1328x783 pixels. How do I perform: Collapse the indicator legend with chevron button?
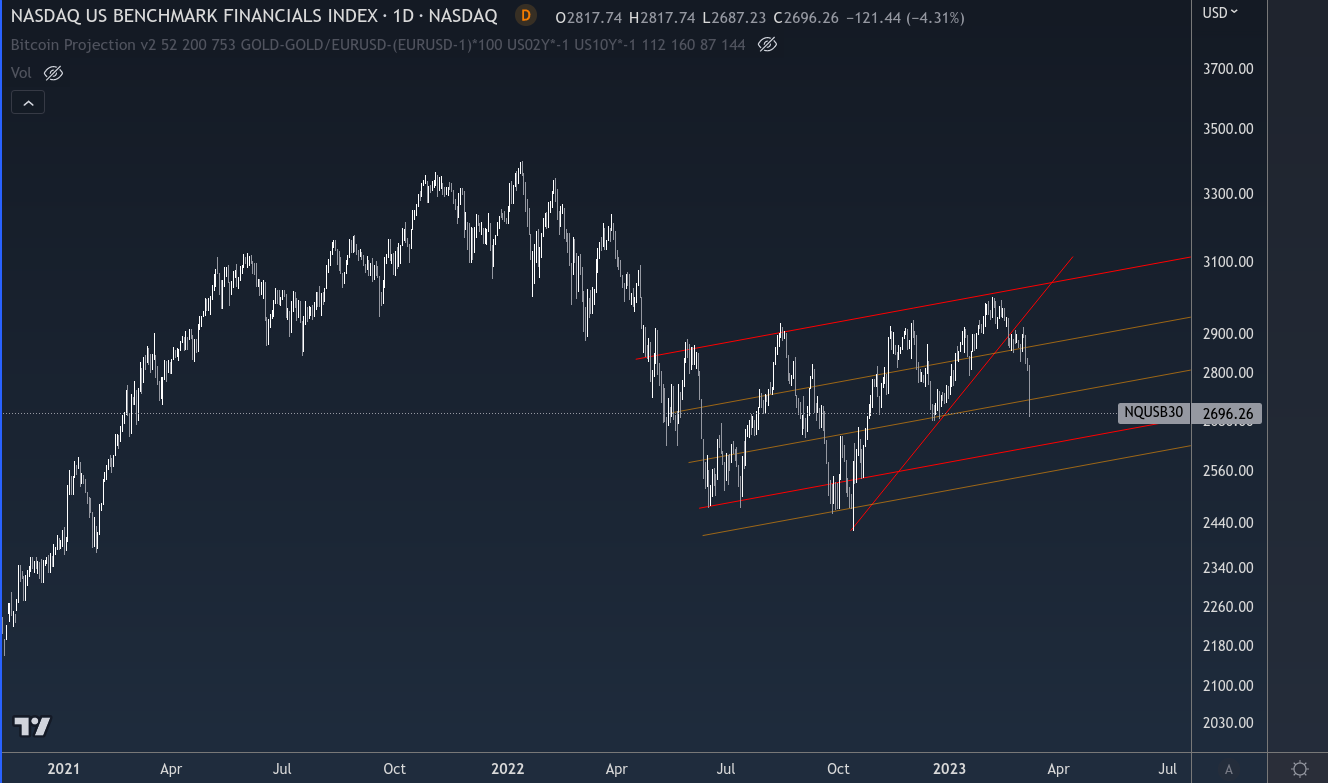coord(28,102)
